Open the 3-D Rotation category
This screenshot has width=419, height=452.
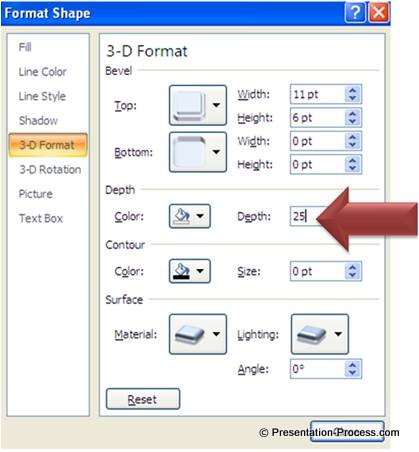click(50, 169)
